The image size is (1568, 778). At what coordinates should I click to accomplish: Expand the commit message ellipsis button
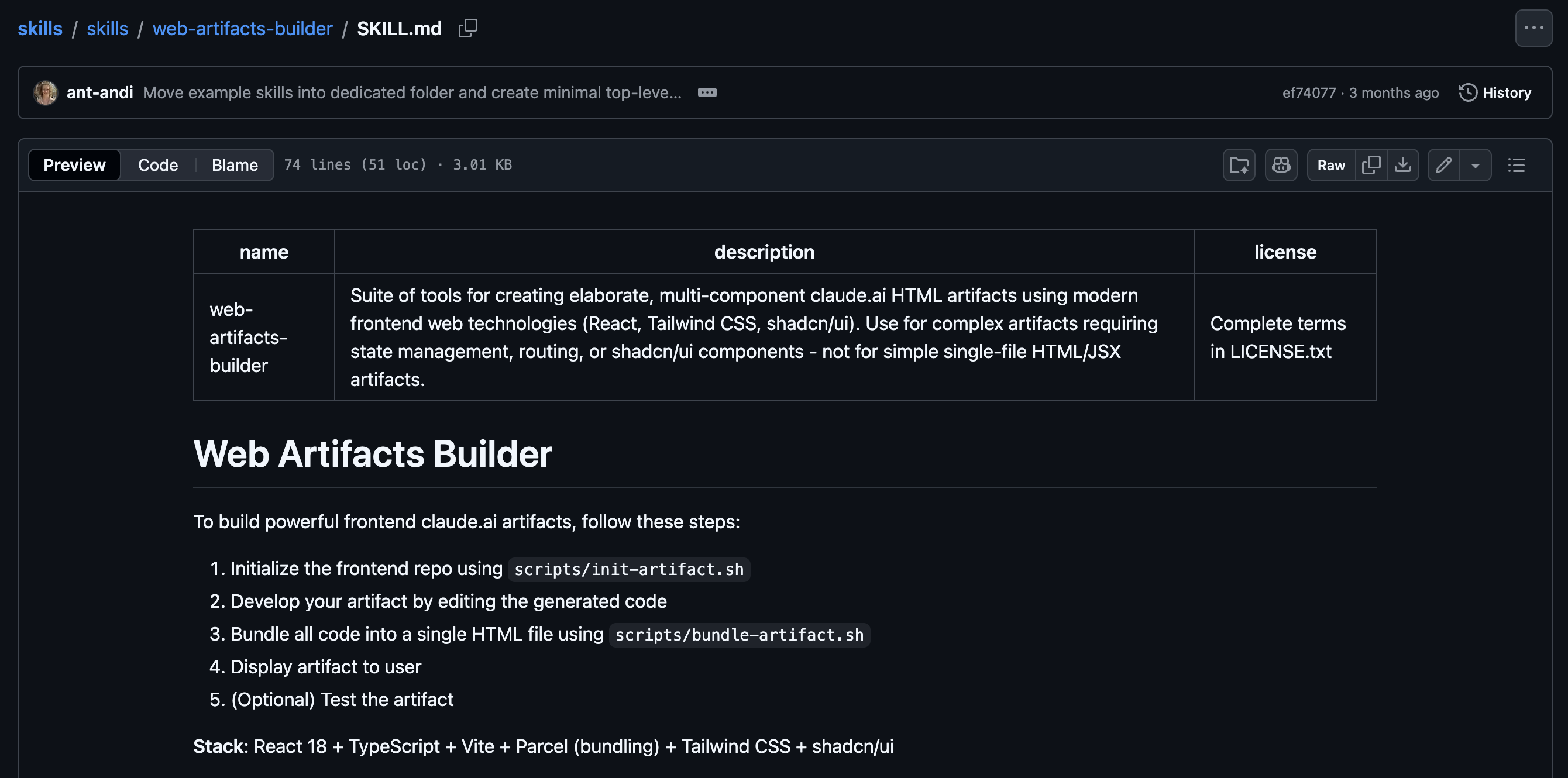[x=707, y=92]
